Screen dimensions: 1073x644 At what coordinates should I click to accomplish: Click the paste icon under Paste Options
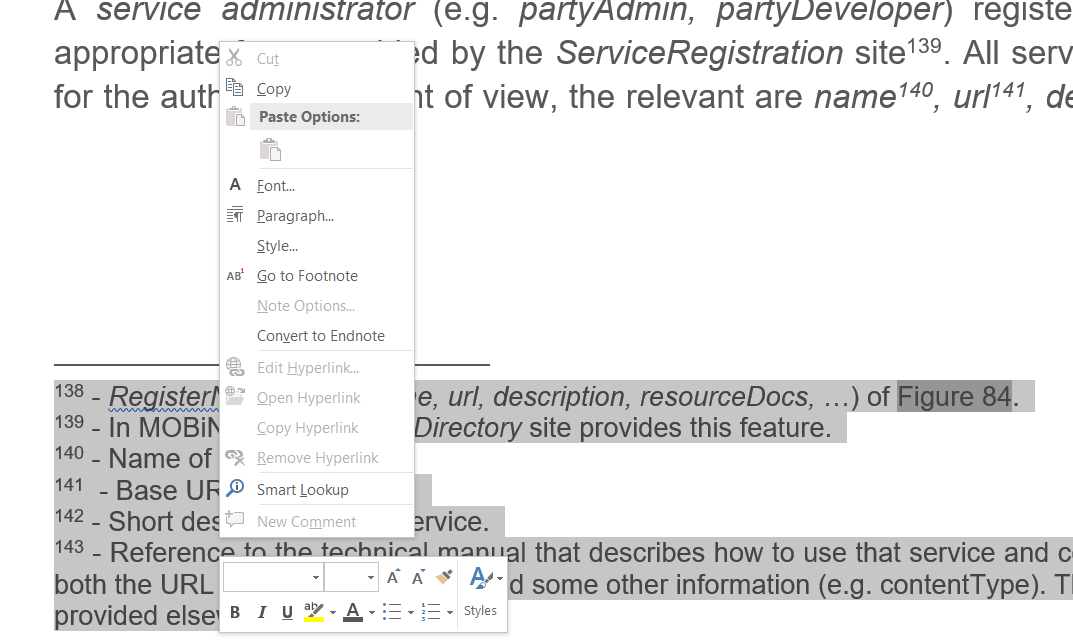pyautogui.click(x=270, y=150)
